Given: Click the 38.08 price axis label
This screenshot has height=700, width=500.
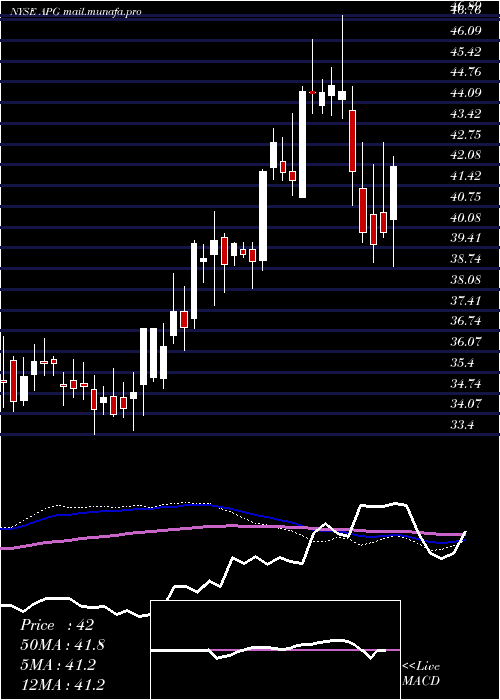Looking at the screenshot, I should pyautogui.click(x=466, y=280).
